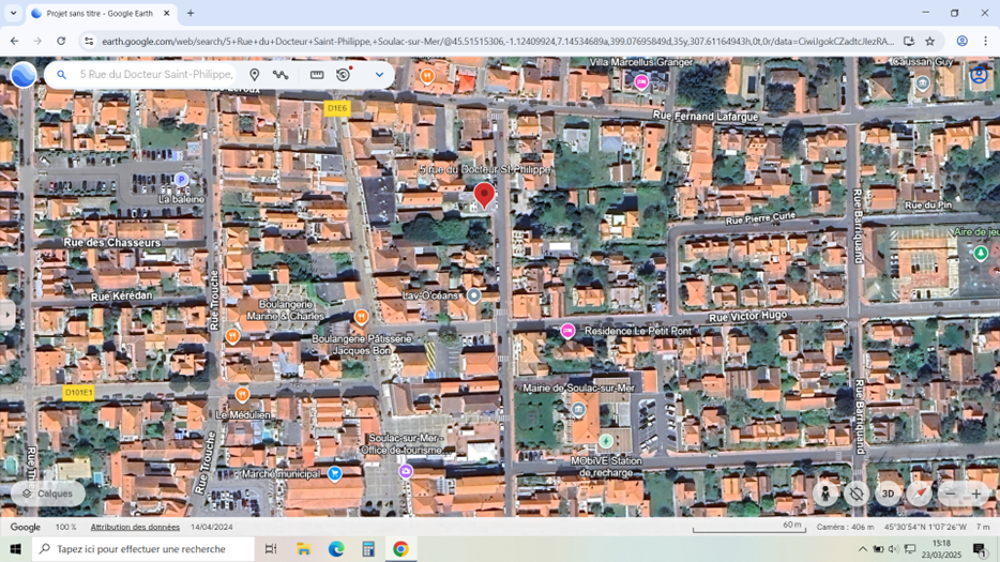View site information icon in address bar
The width and height of the screenshot is (1000, 562).
point(89,41)
